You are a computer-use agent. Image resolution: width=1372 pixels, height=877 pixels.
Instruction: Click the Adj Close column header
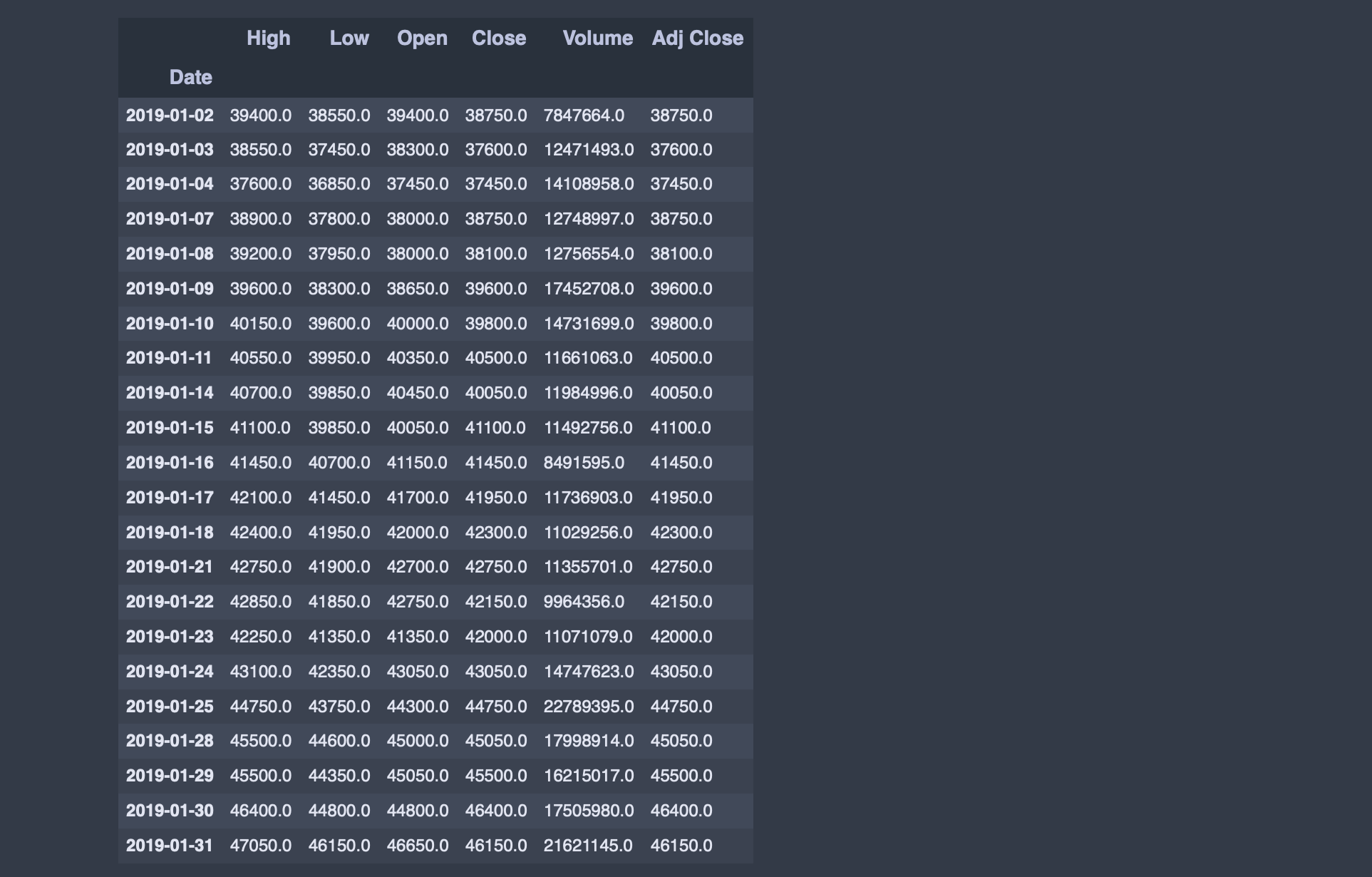(697, 39)
